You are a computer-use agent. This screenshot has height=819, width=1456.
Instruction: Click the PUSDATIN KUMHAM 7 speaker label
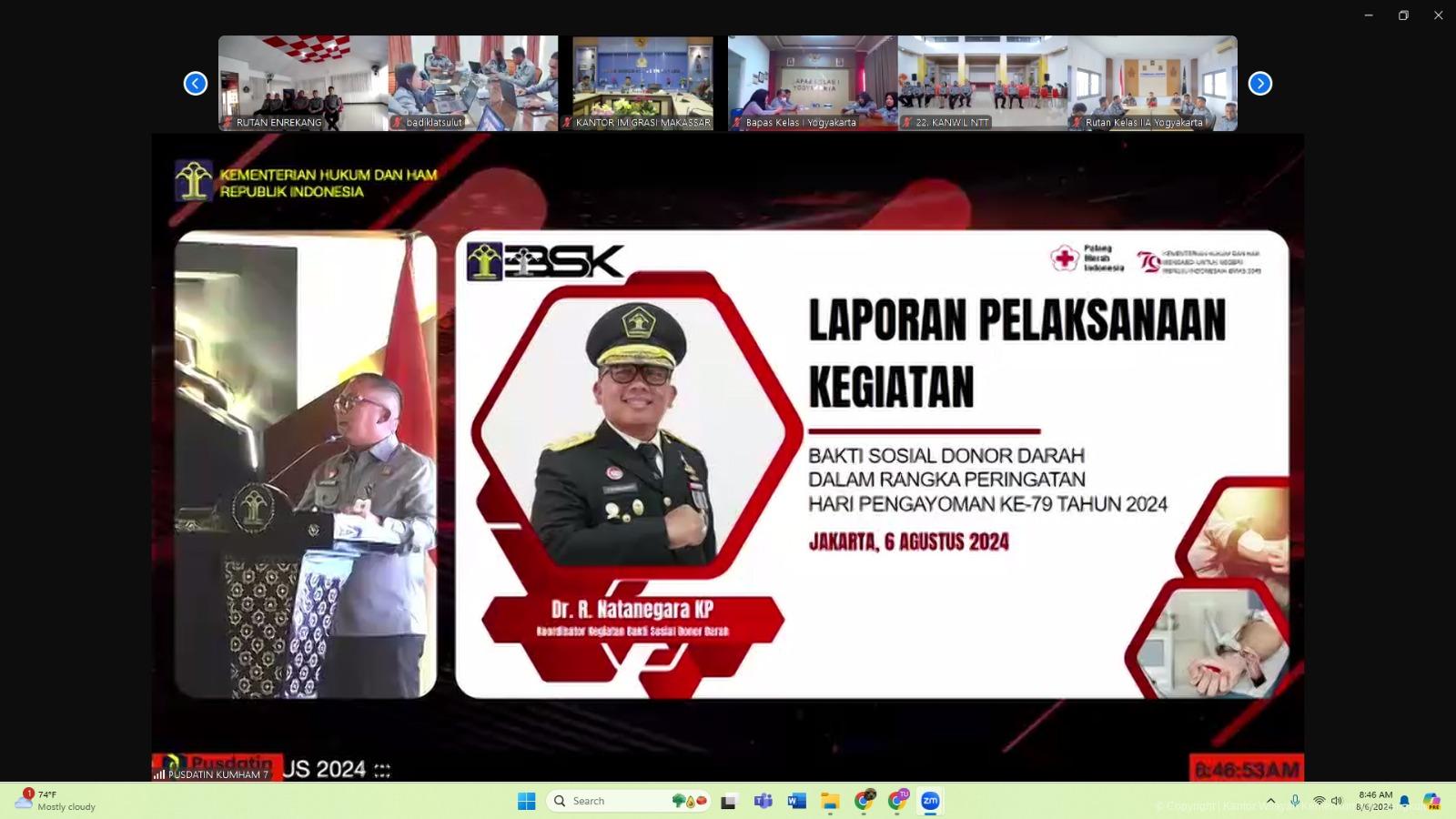(x=213, y=774)
